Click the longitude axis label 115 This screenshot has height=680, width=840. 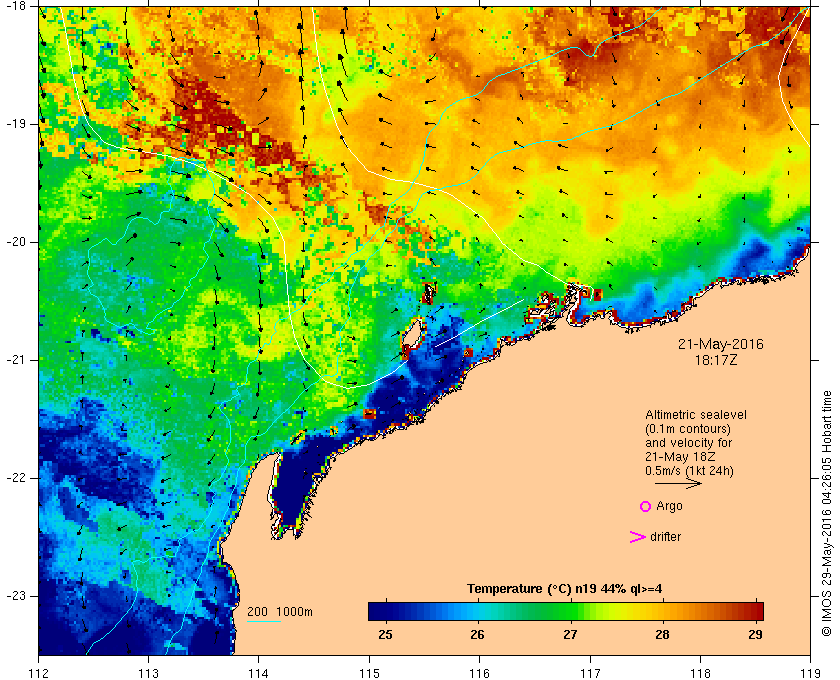369,672
